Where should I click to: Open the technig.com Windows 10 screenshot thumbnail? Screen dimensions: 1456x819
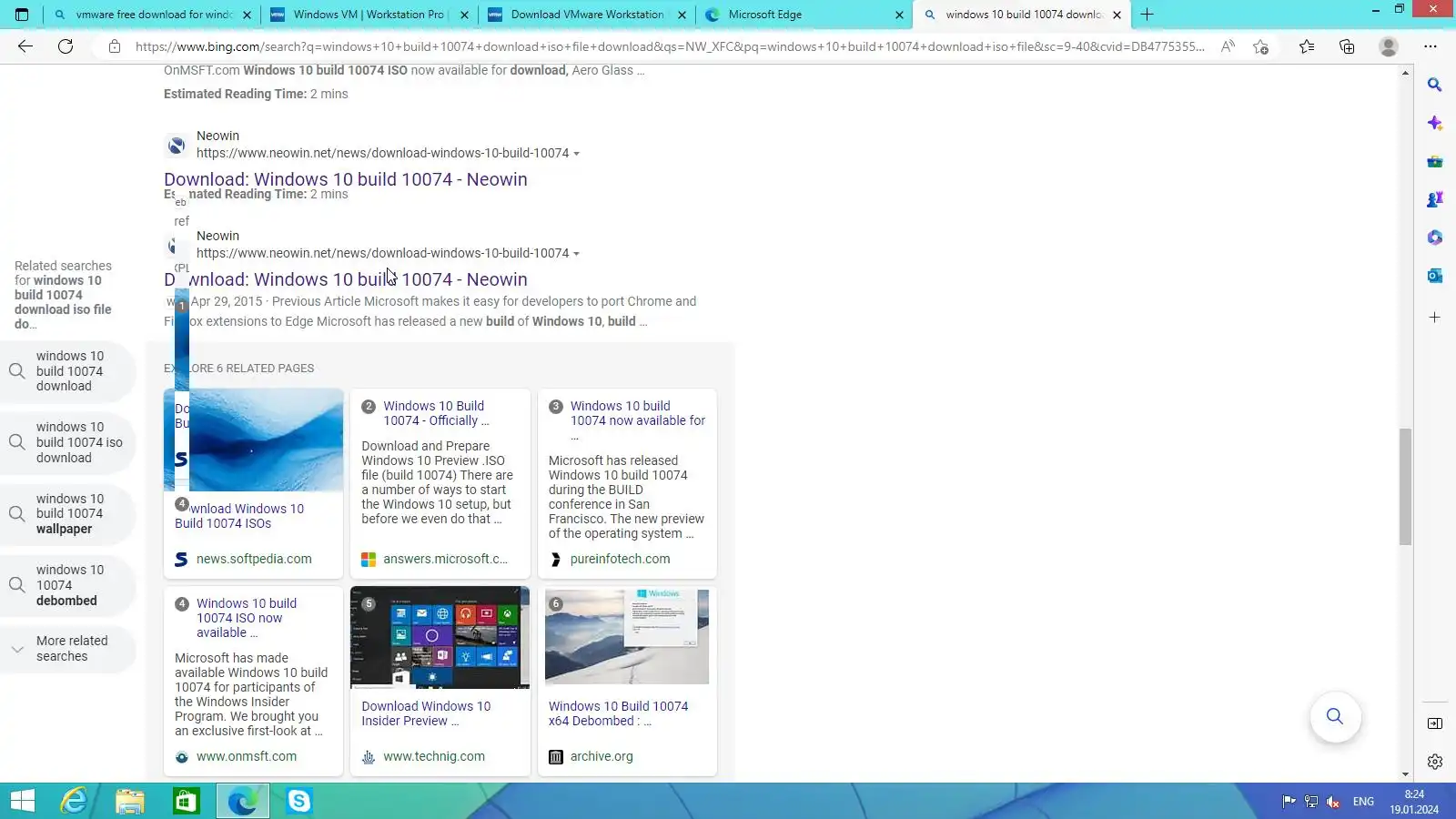[440, 637]
